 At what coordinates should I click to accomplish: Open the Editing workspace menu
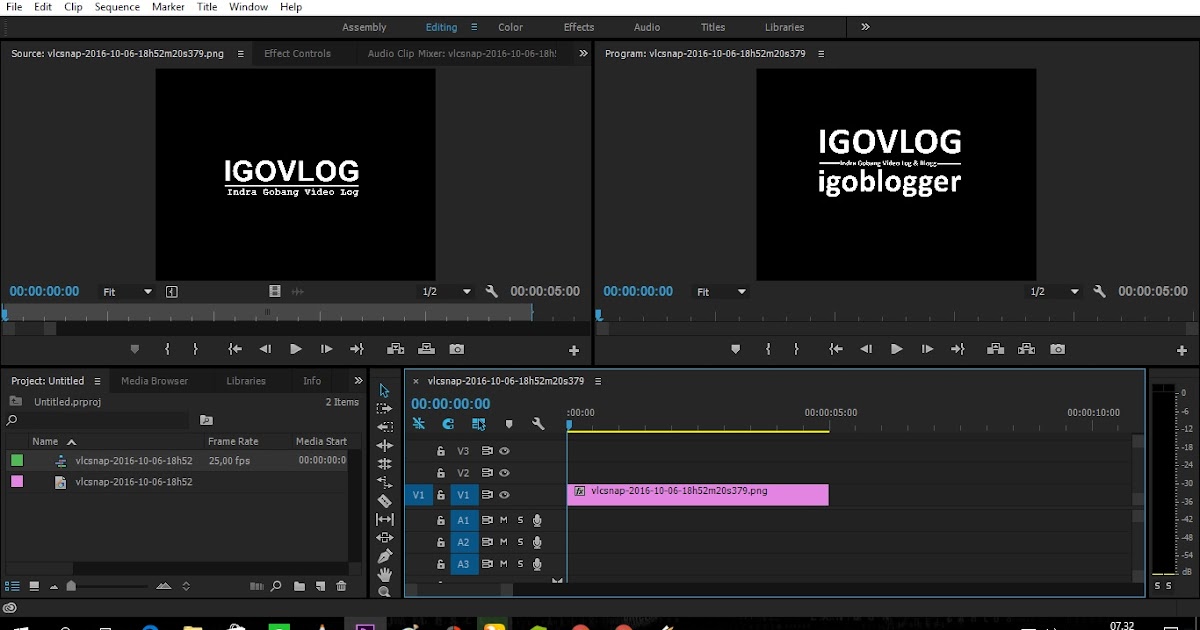[x=474, y=27]
